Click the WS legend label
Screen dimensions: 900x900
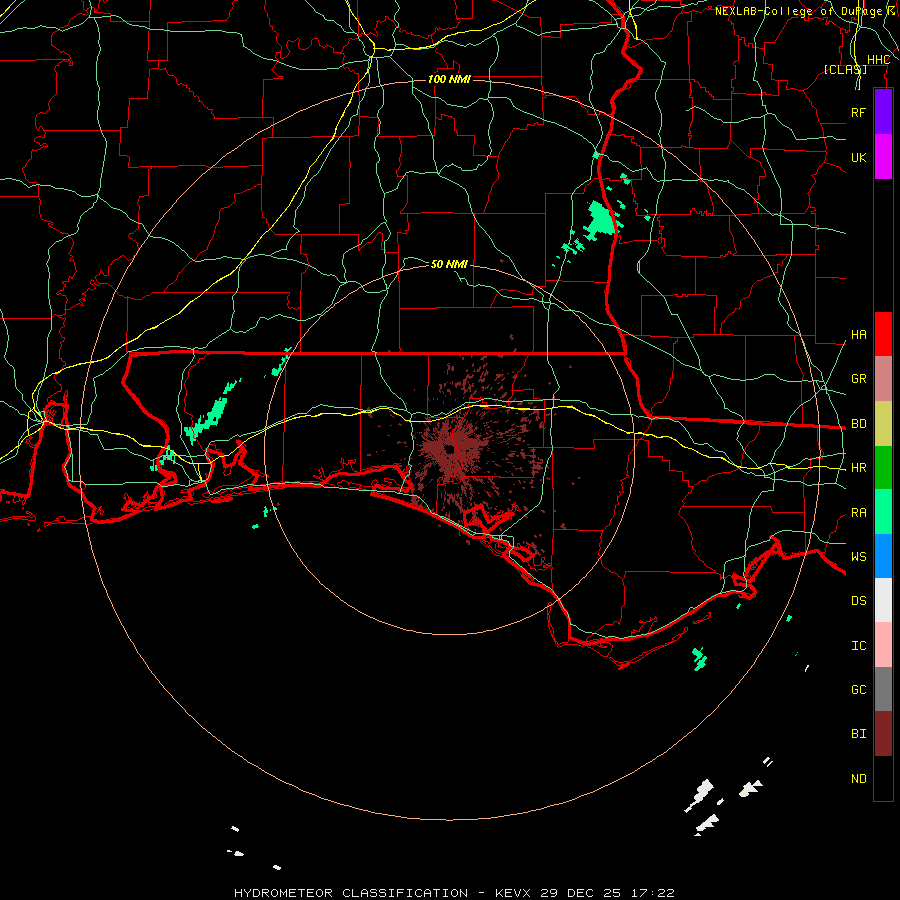point(859,557)
